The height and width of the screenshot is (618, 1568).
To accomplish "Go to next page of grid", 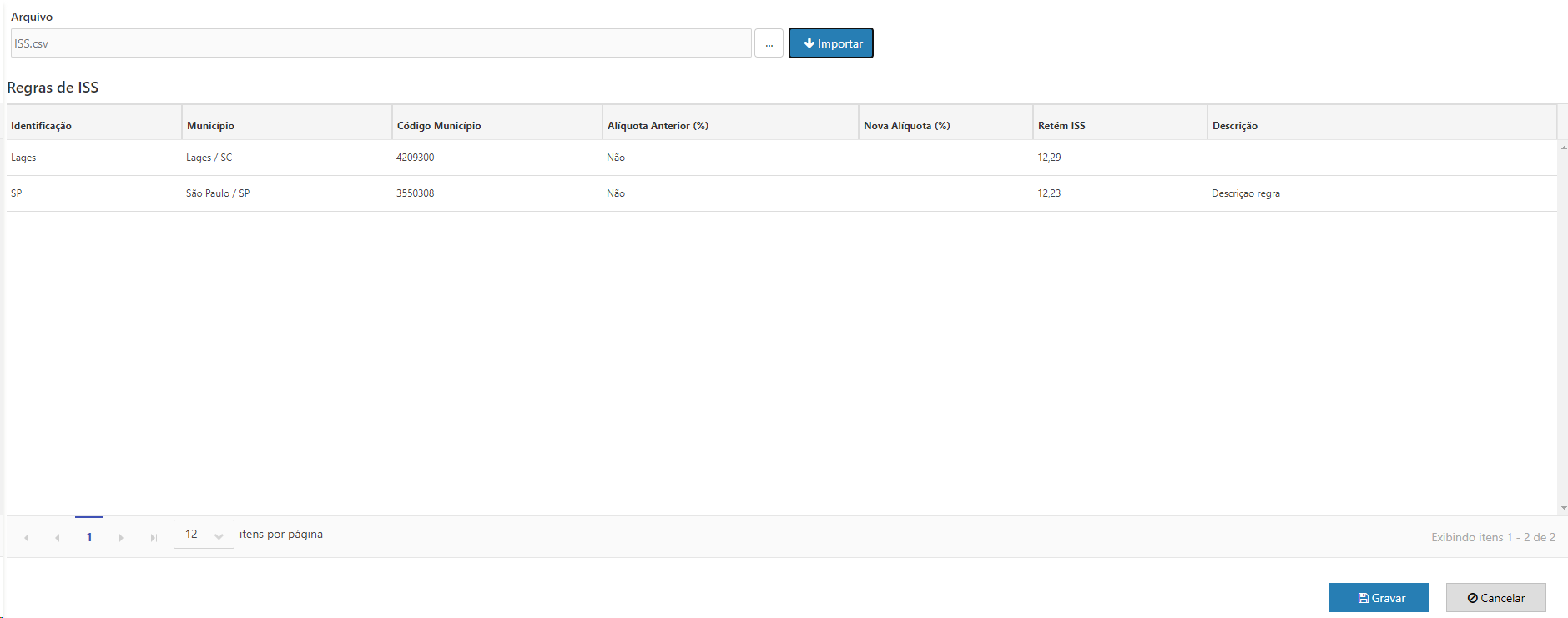I will click(x=121, y=538).
